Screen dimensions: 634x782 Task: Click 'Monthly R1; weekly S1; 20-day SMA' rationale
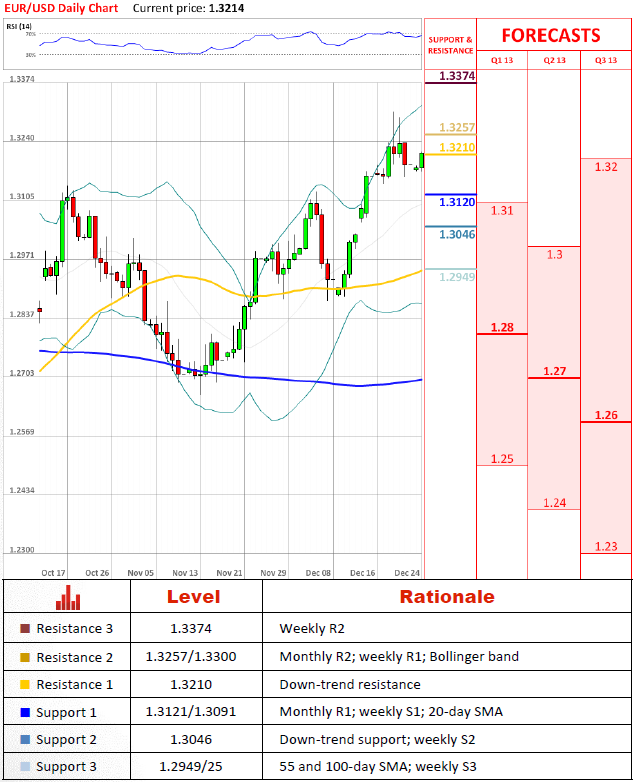[391, 712]
